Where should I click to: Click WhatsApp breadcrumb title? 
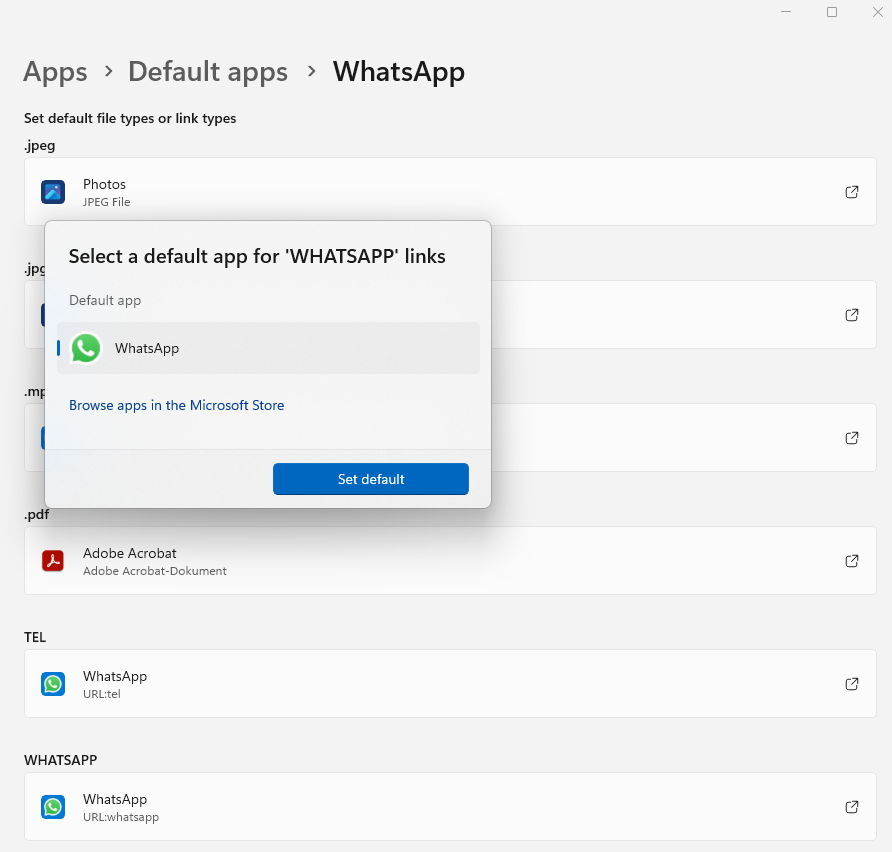[399, 72]
